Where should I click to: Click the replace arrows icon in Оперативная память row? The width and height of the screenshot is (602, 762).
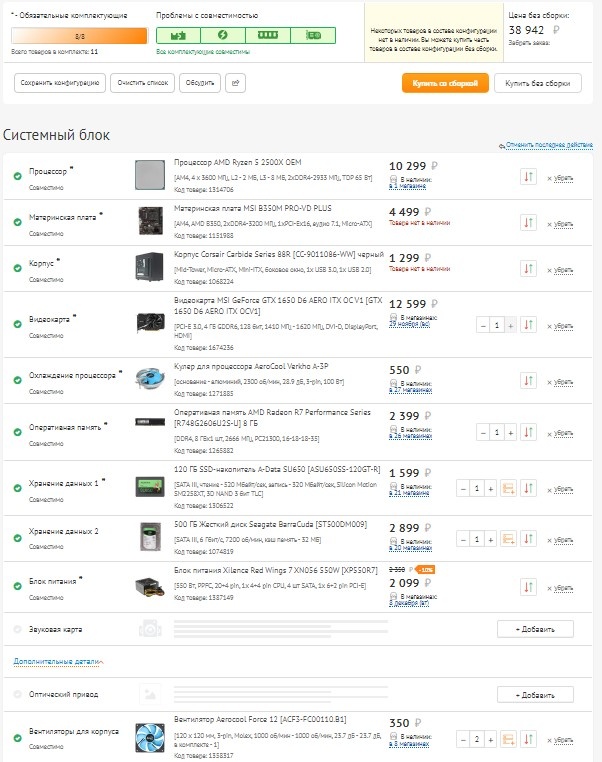[528, 432]
